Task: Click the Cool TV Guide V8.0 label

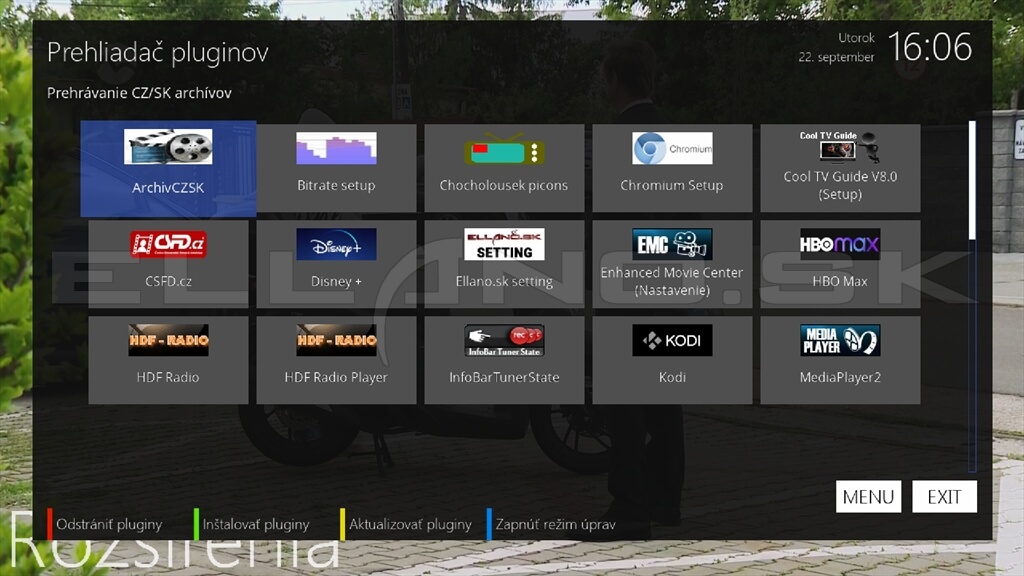Action: [840, 185]
